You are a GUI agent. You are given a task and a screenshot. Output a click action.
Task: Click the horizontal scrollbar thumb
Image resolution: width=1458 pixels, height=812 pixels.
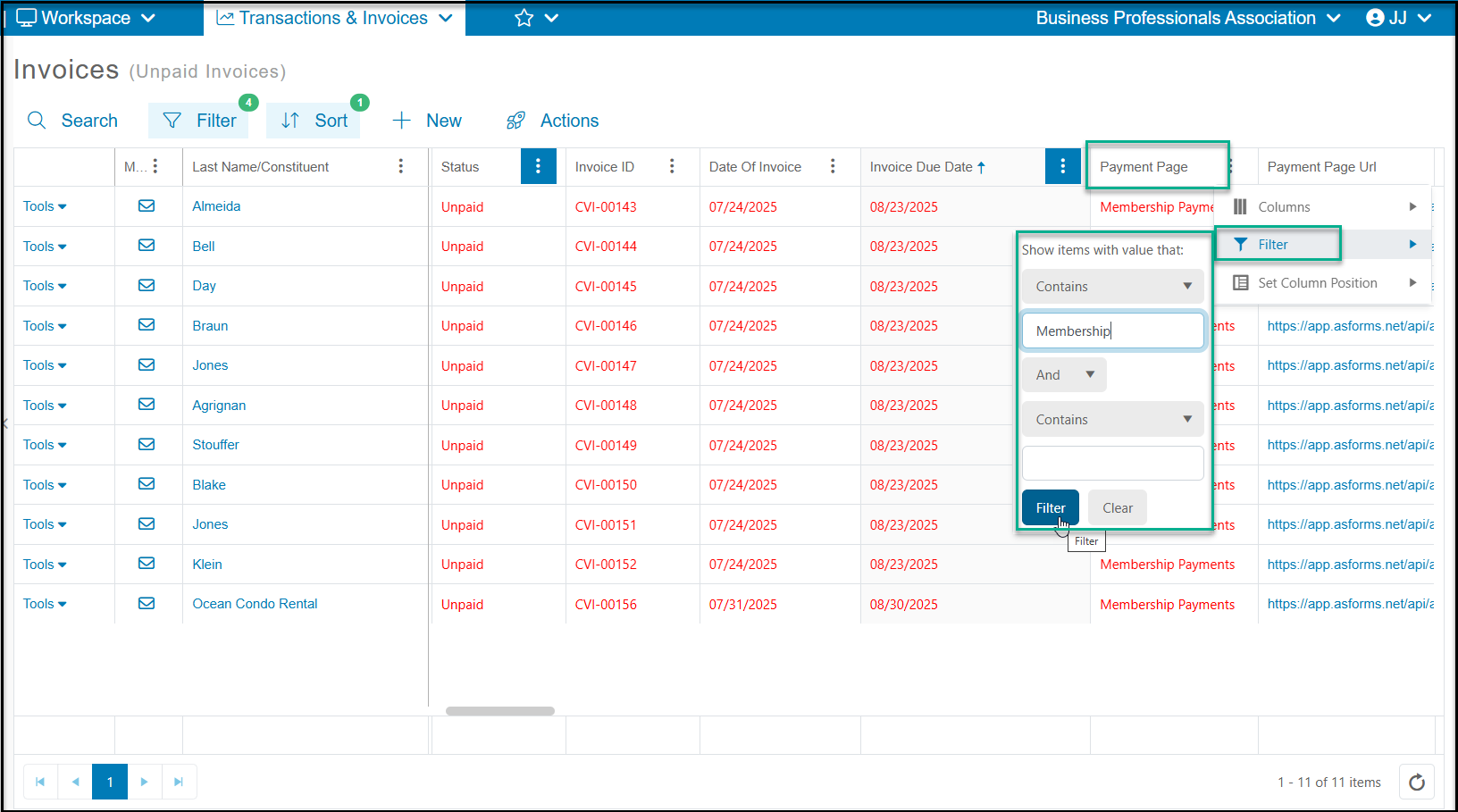500,711
